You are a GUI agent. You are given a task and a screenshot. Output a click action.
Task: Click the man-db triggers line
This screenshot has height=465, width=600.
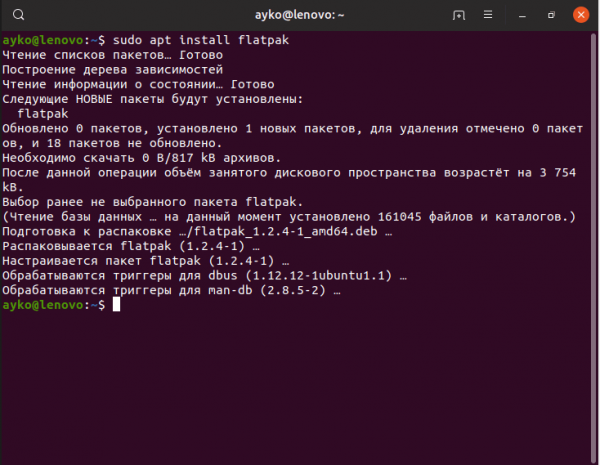[x=171, y=290]
